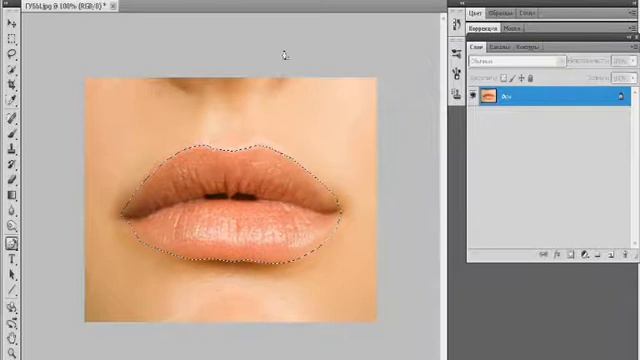This screenshot has height=360, width=640.
Task: Open the layer opacity slider arrow
Action: pos(633,61)
